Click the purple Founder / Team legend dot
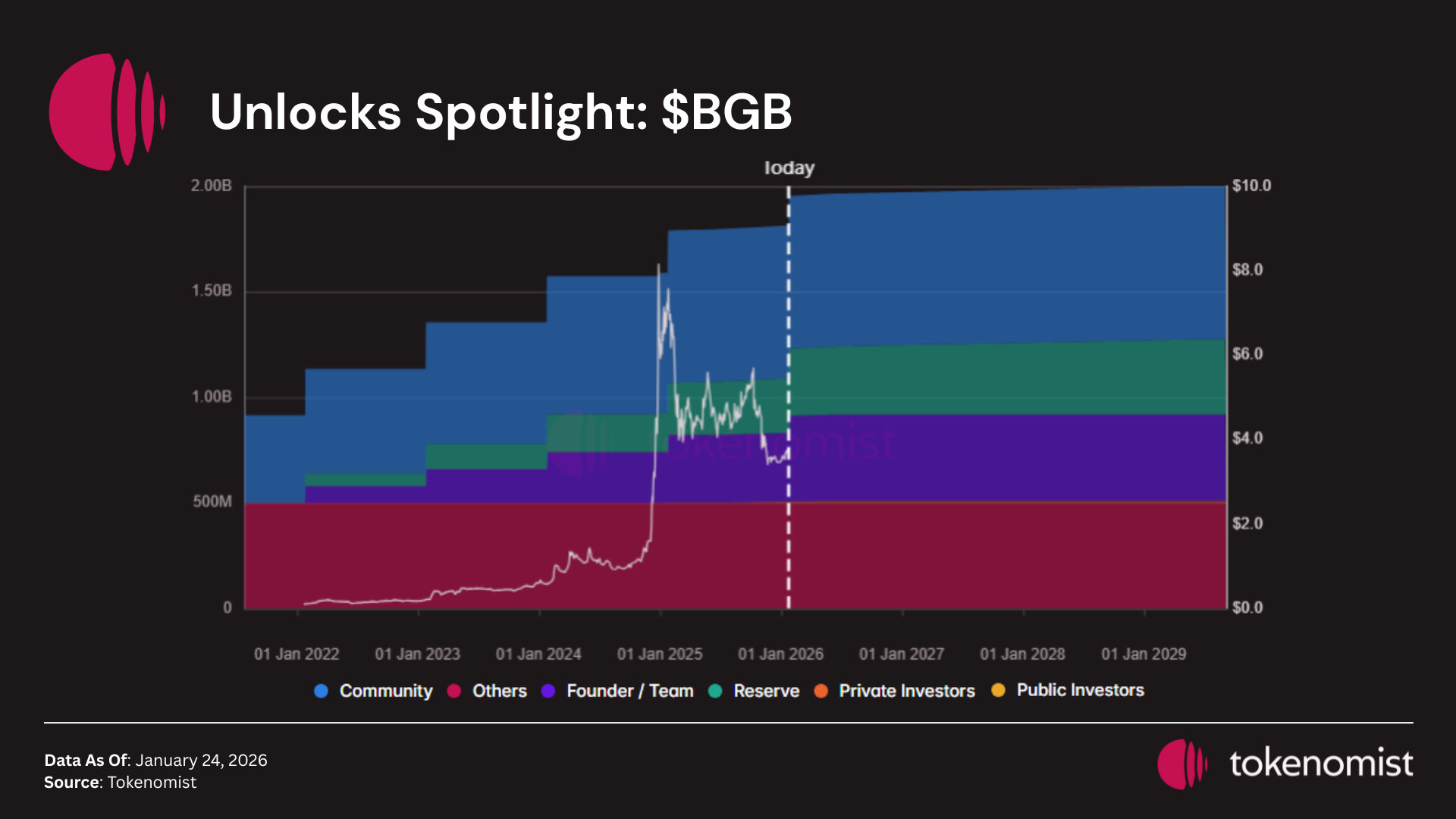 (548, 691)
